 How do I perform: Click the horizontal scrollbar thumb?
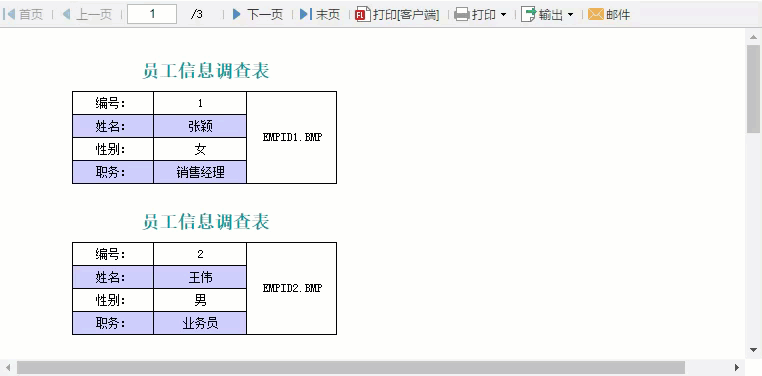click(x=351, y=367)
